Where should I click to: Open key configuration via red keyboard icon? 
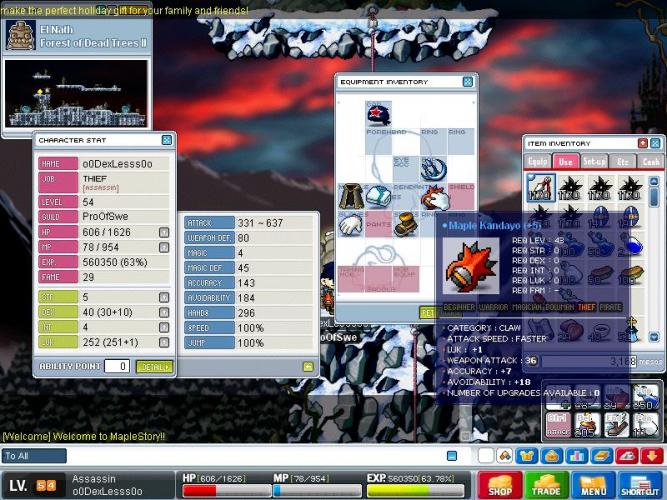627,456
